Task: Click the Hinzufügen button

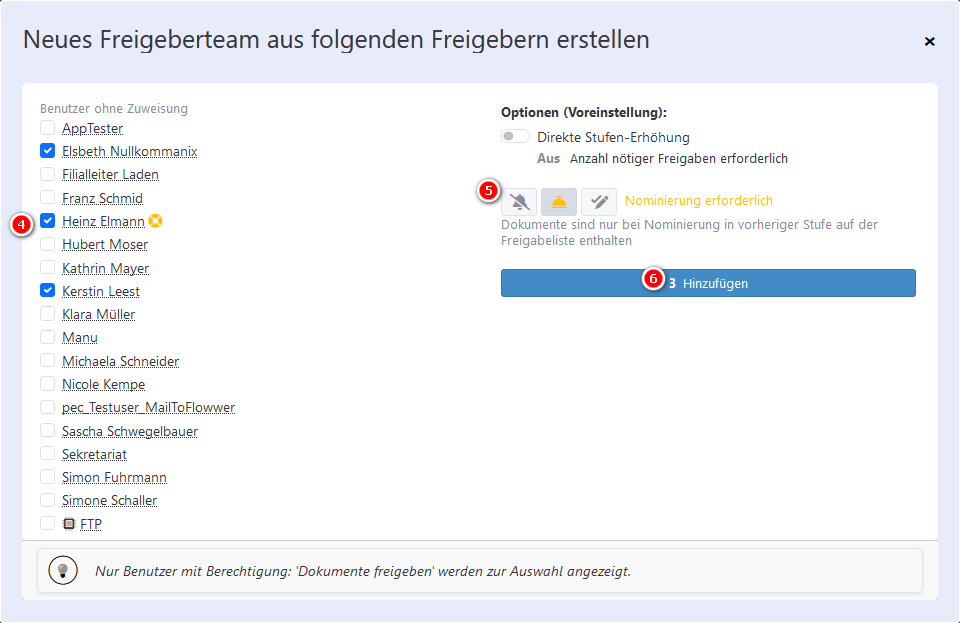Action: pyautogui.click(x=708, y=283)
